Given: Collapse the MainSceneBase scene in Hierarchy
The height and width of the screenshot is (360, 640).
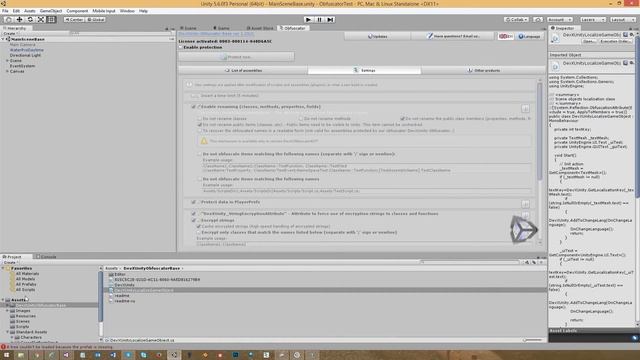Looking at the screenshot, I should pos(3,39).
